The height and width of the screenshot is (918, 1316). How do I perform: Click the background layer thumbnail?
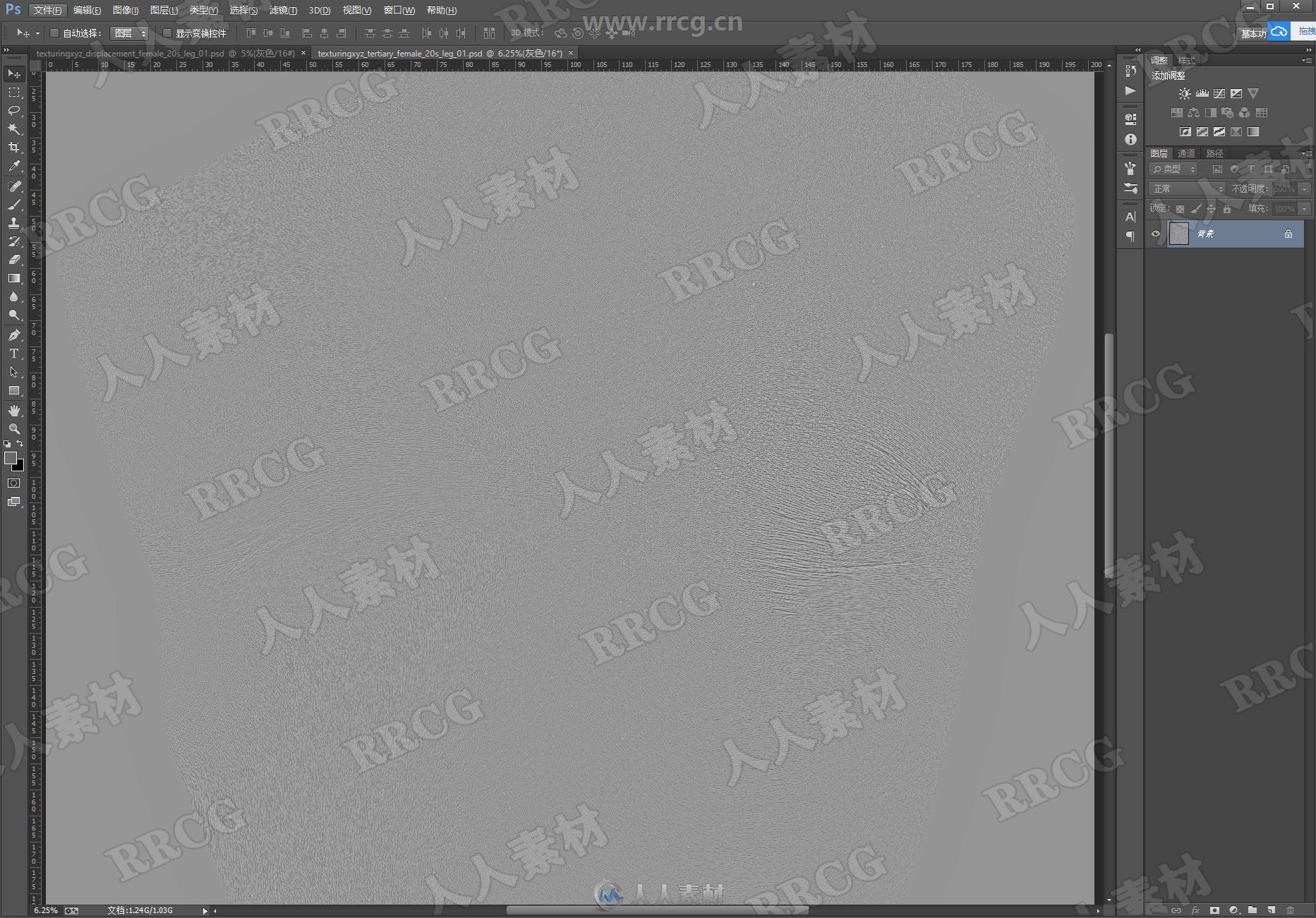(x=1178, y=234)
